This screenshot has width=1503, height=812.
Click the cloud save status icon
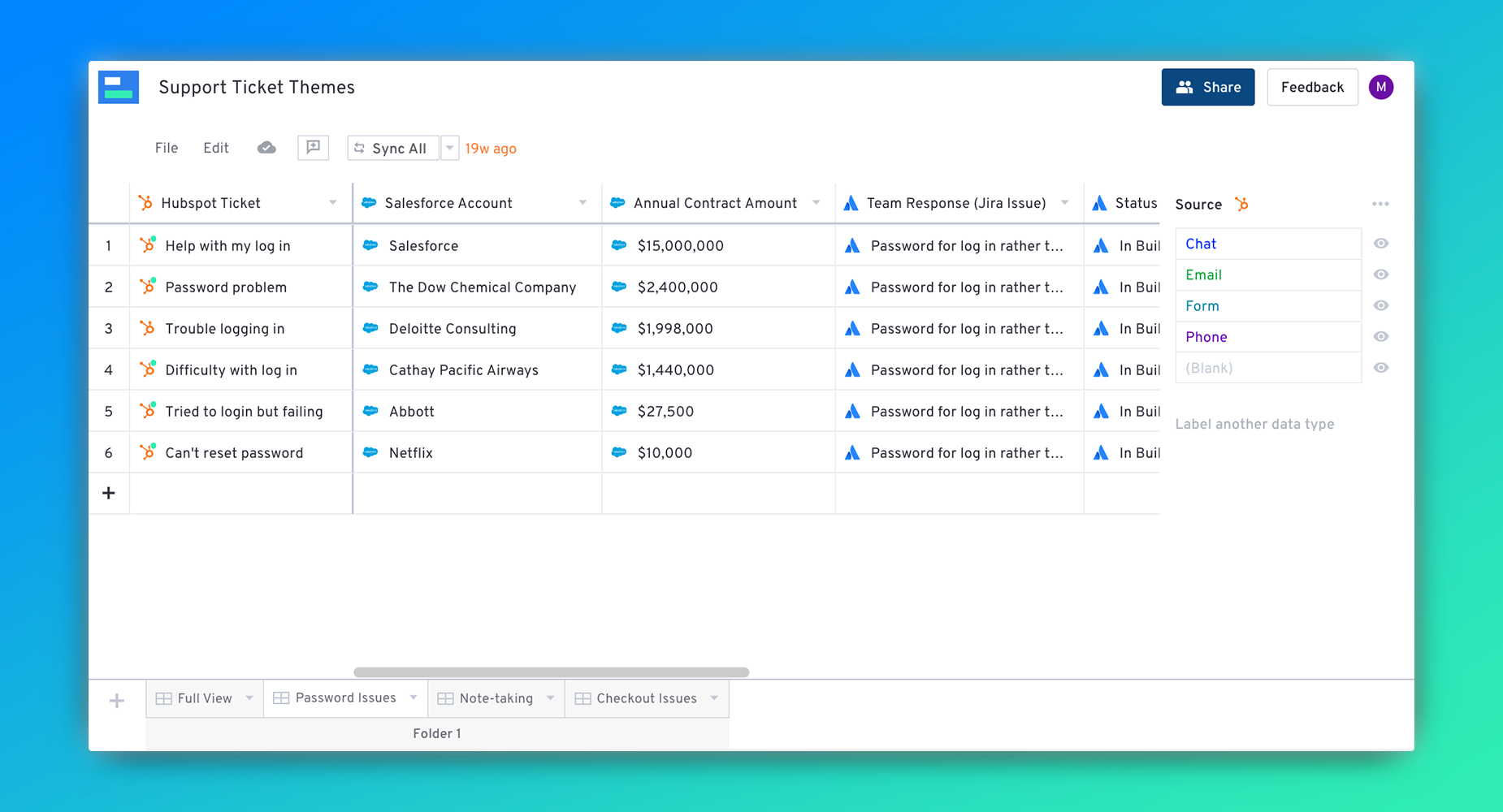click(x=266, y=148)
